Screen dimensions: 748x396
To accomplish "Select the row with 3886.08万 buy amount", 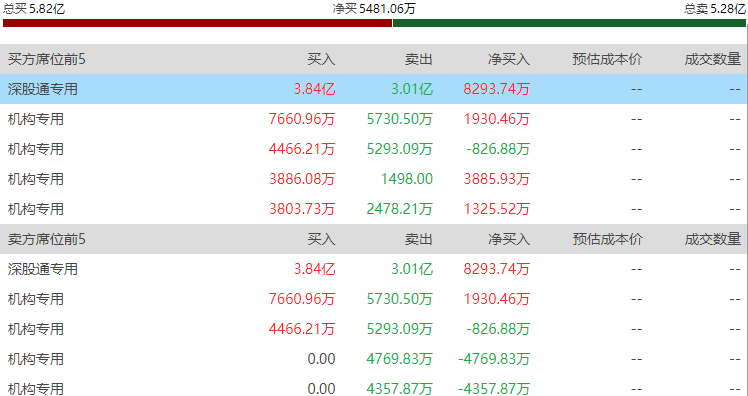I will 374,179.
